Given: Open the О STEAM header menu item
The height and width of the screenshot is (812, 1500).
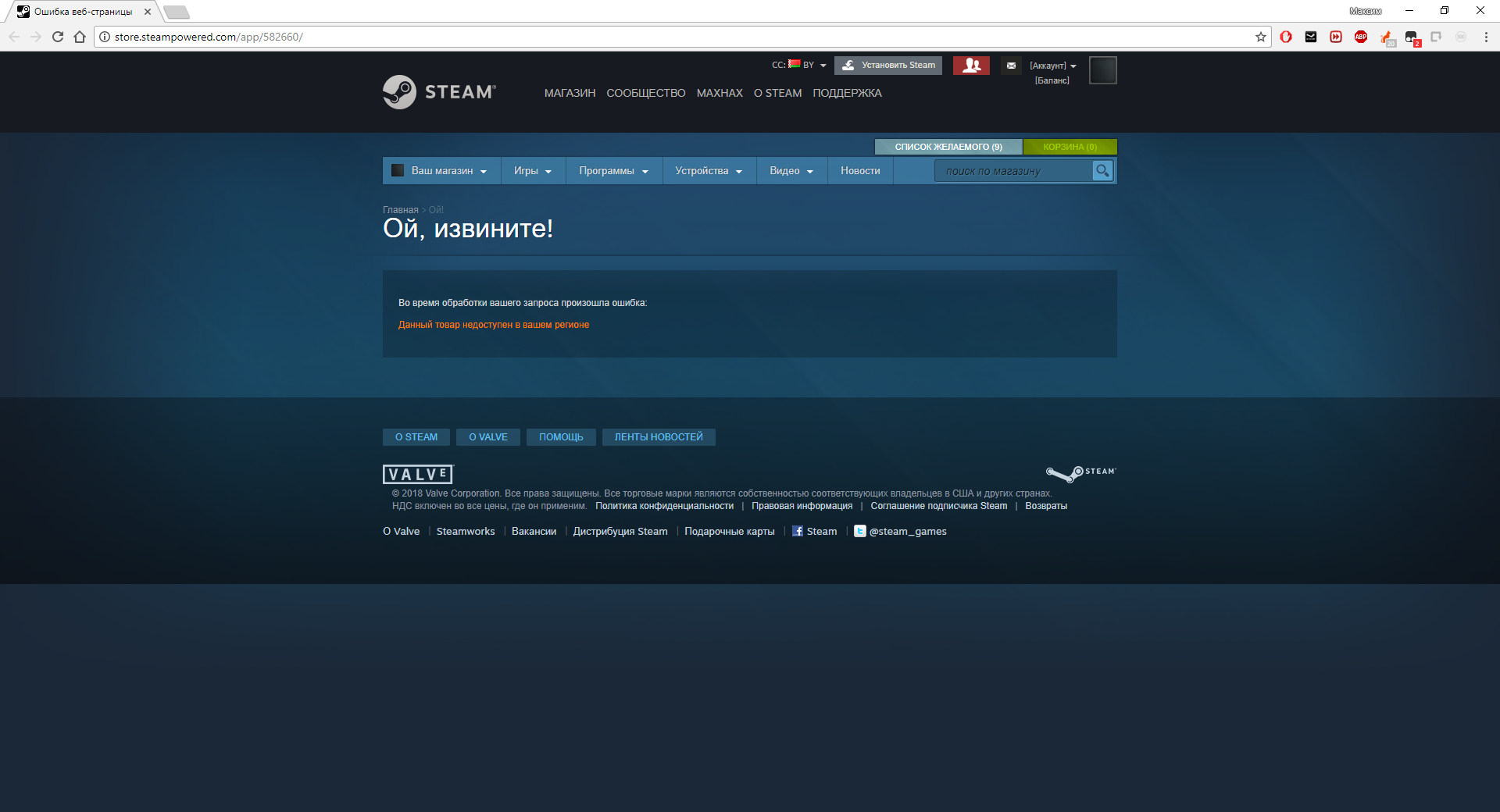Looking at the screenshot, I should click(x=778, y=93).
